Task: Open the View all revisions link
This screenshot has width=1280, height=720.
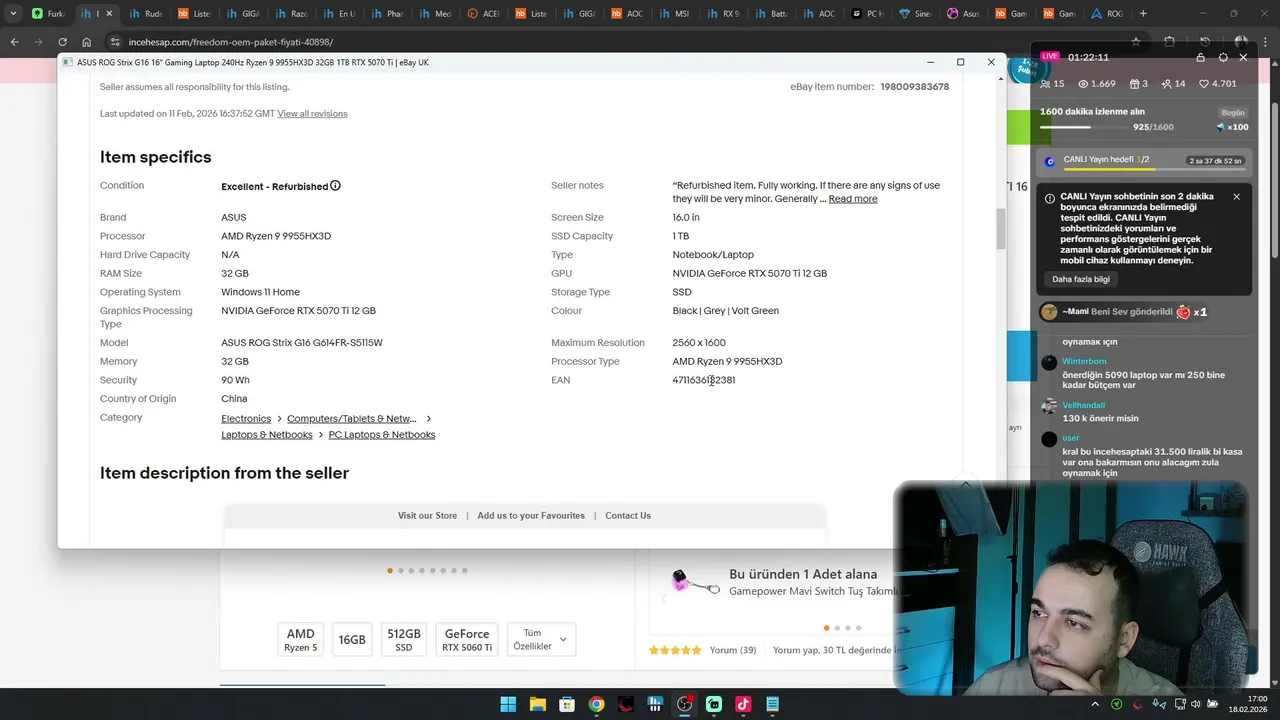Action: [312, 114]
